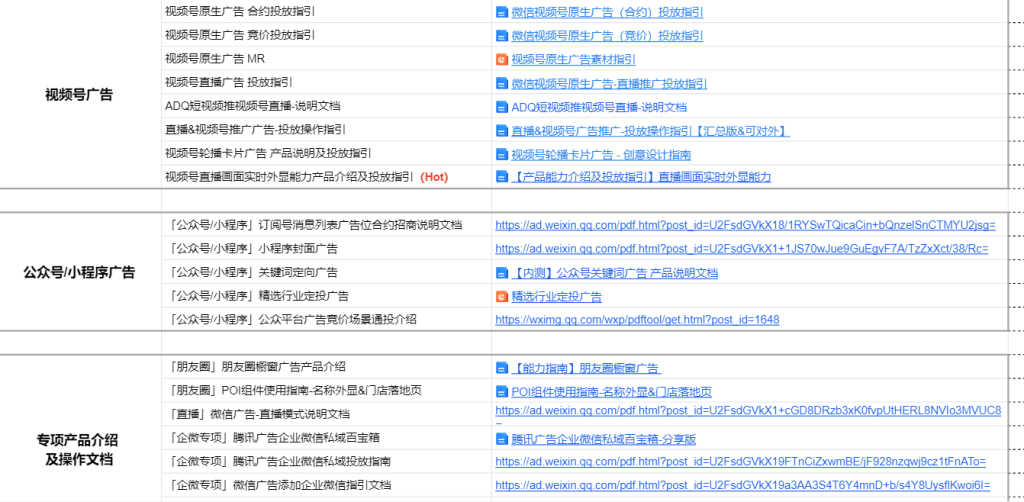Open 直播&视频号广告推广-投放操作指引【汇总版&可对外】 link
The height and width of the screenshot is (502, 1024).
650,131
